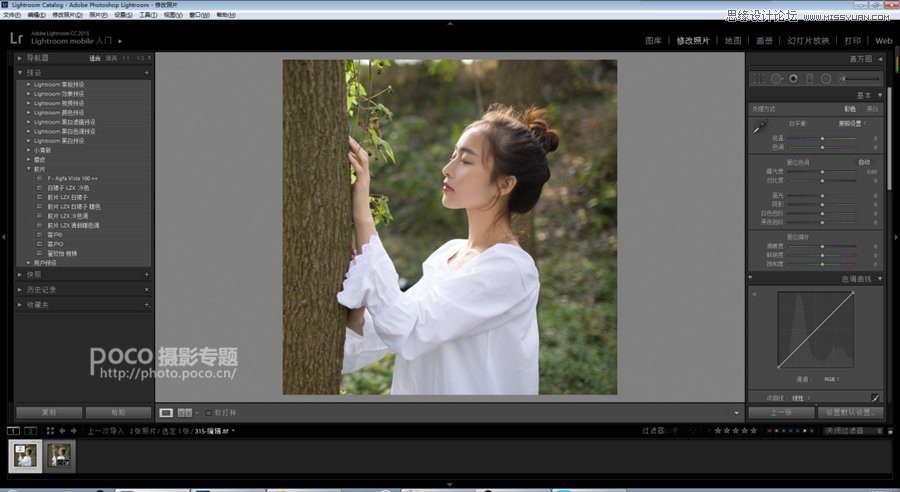Image resolution: width=900 pixels, height=492 pixels.
Task: Filter by flagged status icon
Action: [x=675, y=431]
